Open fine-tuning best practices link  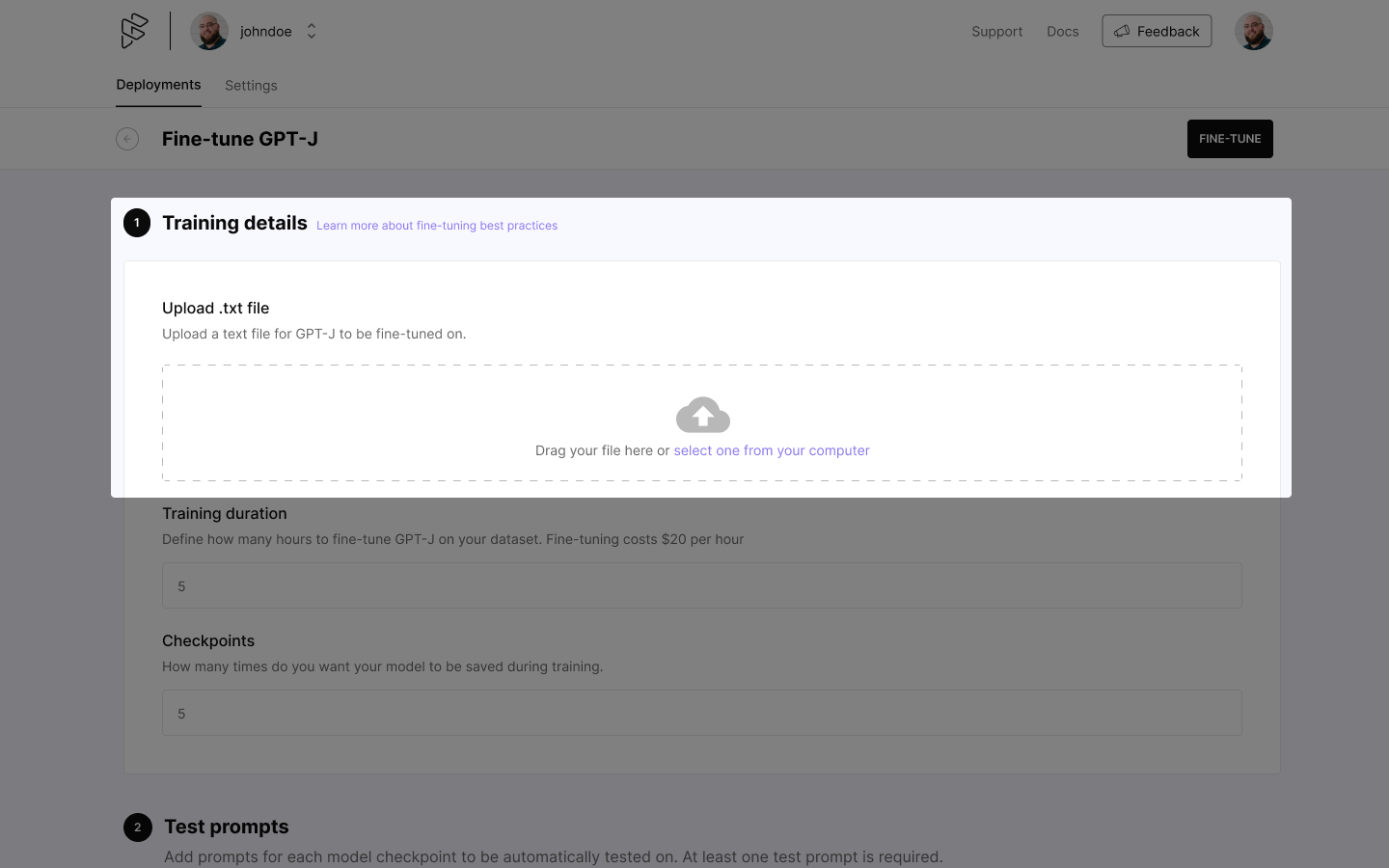coord(437,226)
